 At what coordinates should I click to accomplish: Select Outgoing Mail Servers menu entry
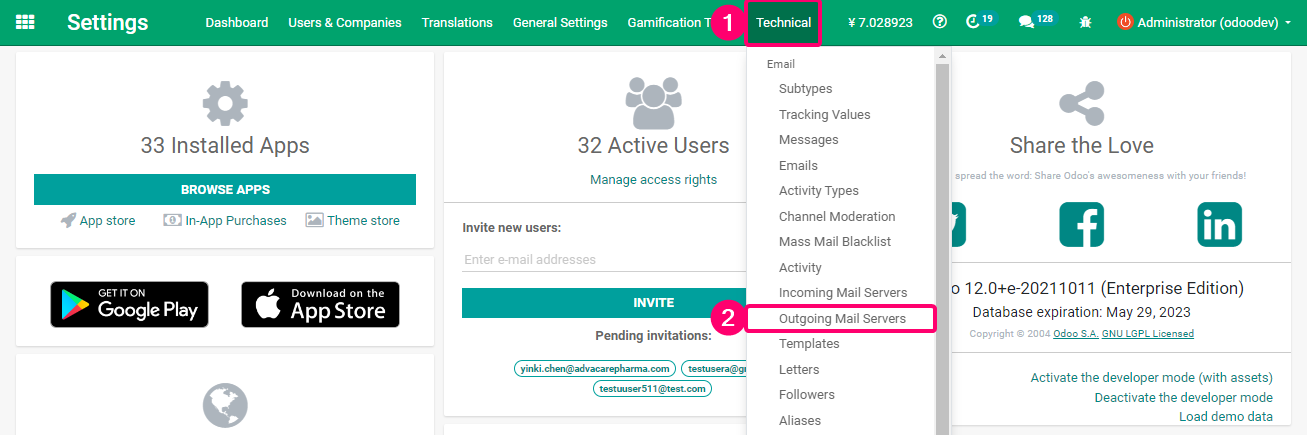tap(842, 318)
